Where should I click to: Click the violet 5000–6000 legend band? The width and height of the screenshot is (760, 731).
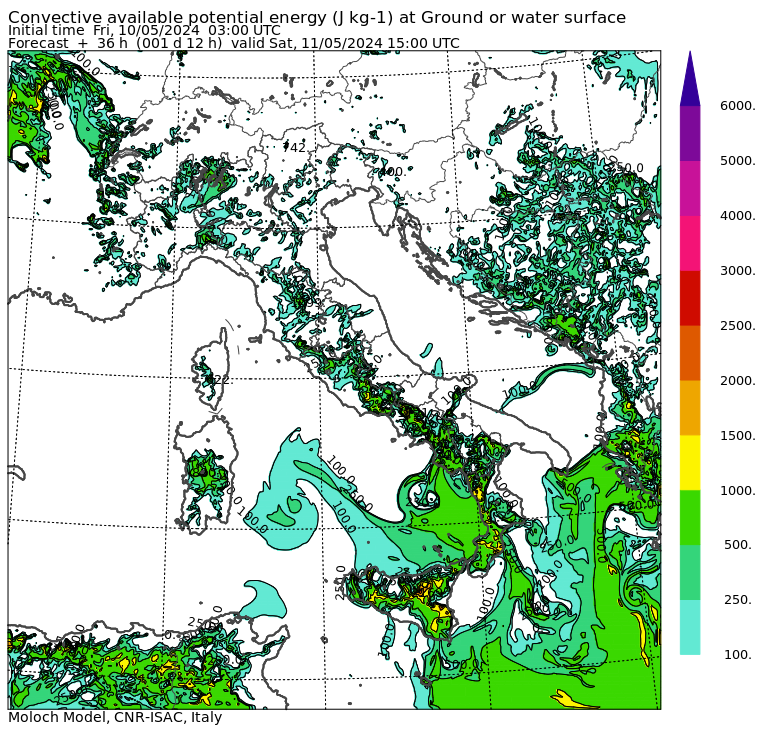(690, 133)
